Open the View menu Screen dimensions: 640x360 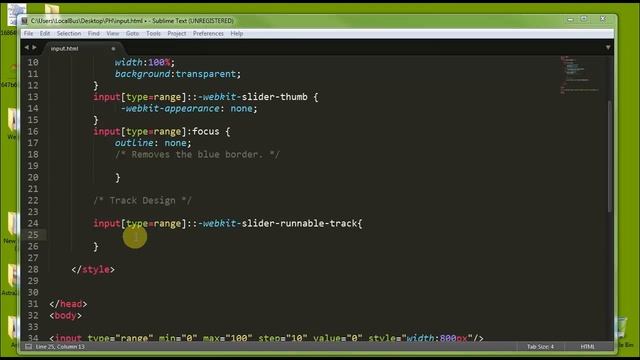[x=113, y=33]
